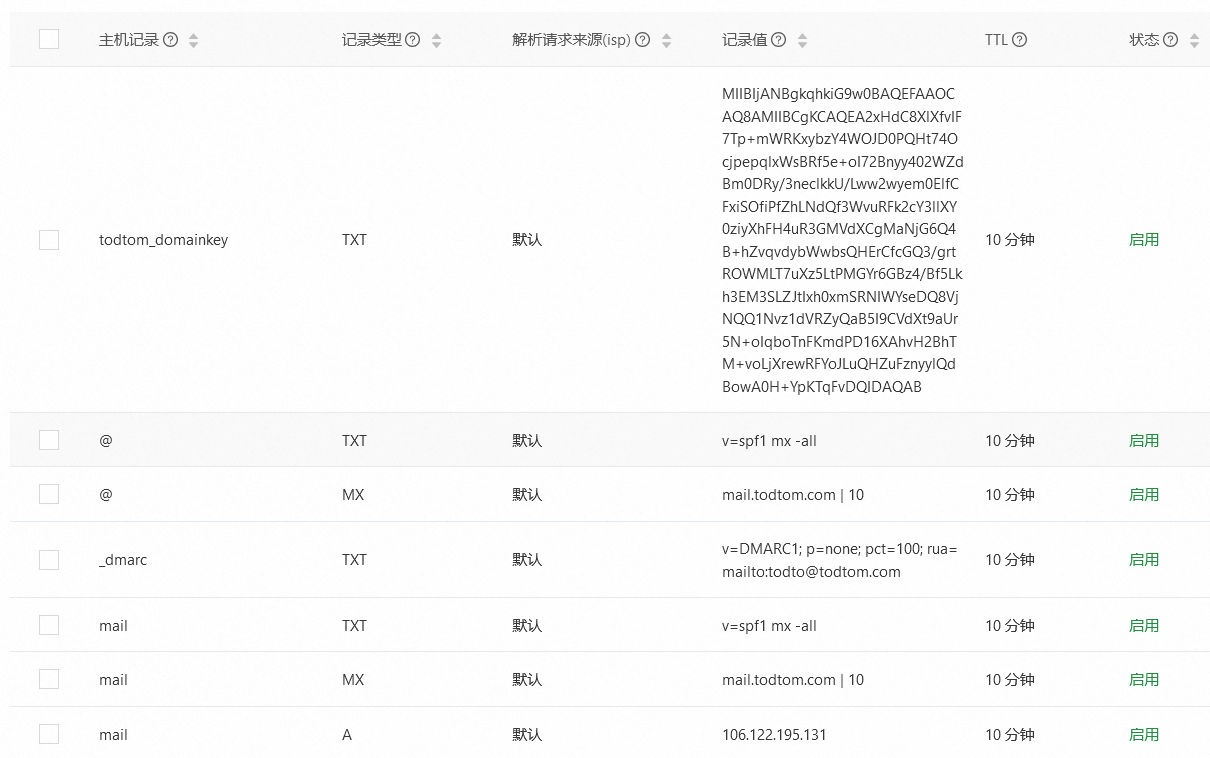Click help icon beside 解析请求来源(isp) header
Image resolution: width=1210 pixels, height=758 pixels.
pos(643,40)
